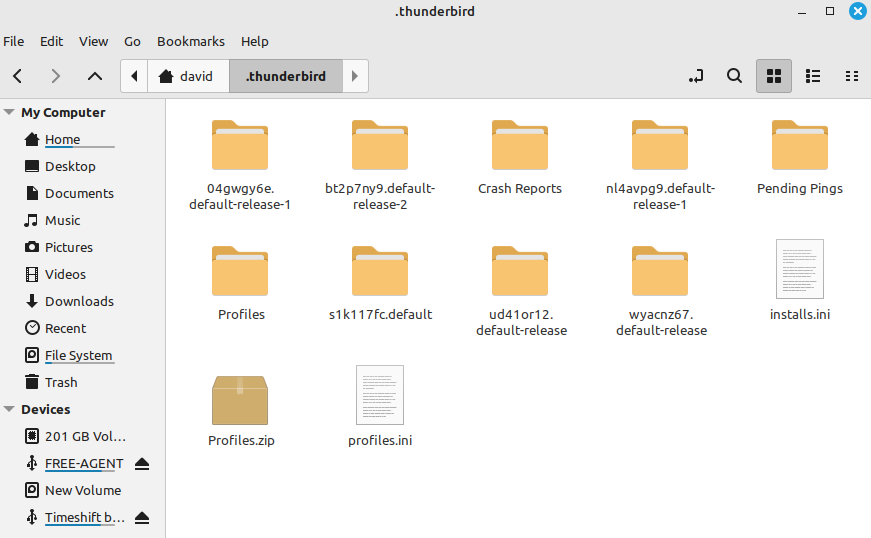The width and height of the screenshot is (871, 538).
Task: Open the search tool
Action: pos(734,76)
